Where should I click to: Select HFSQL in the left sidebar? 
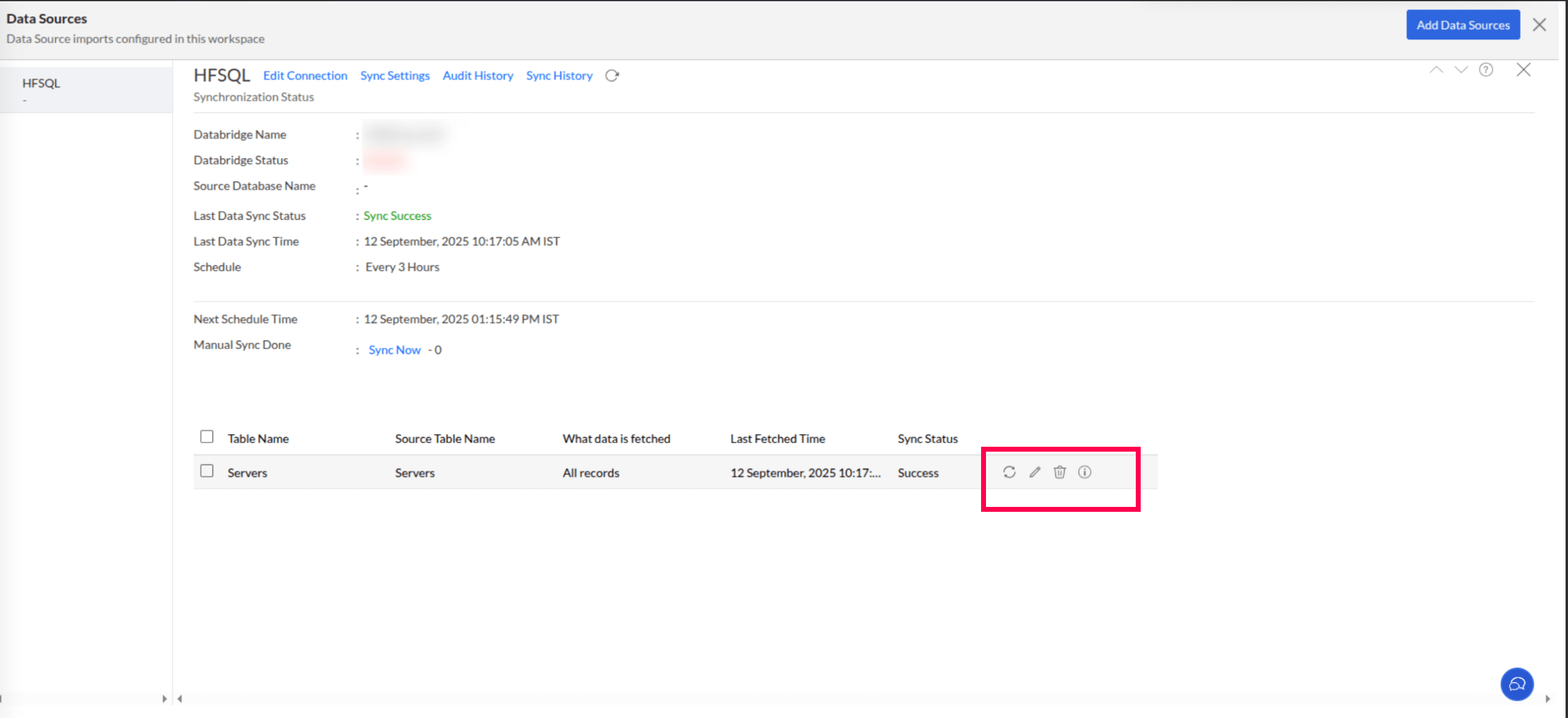pos(86,90)
